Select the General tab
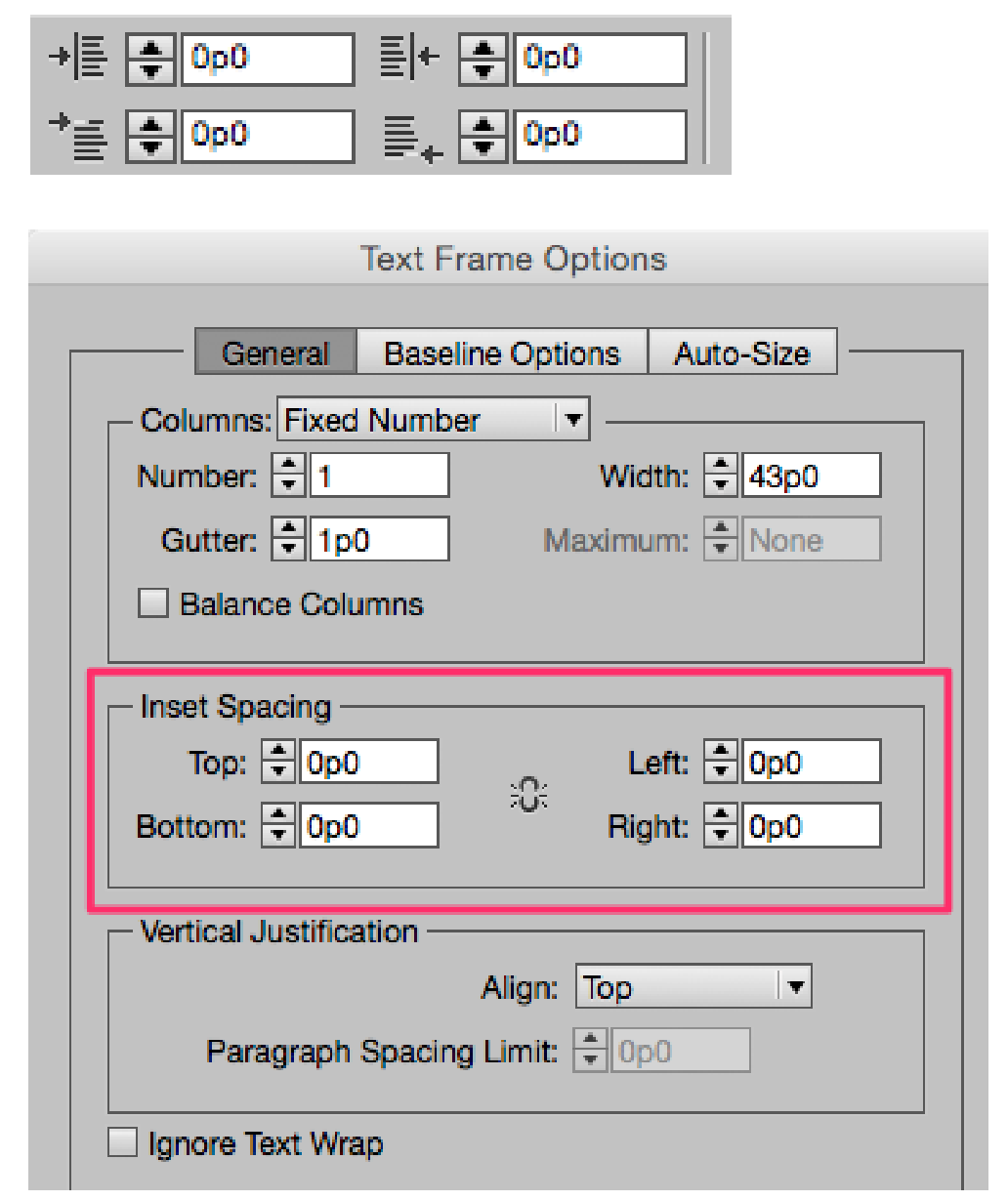The width and height of the screenshot is (1008, 1201). coord(275,353)
